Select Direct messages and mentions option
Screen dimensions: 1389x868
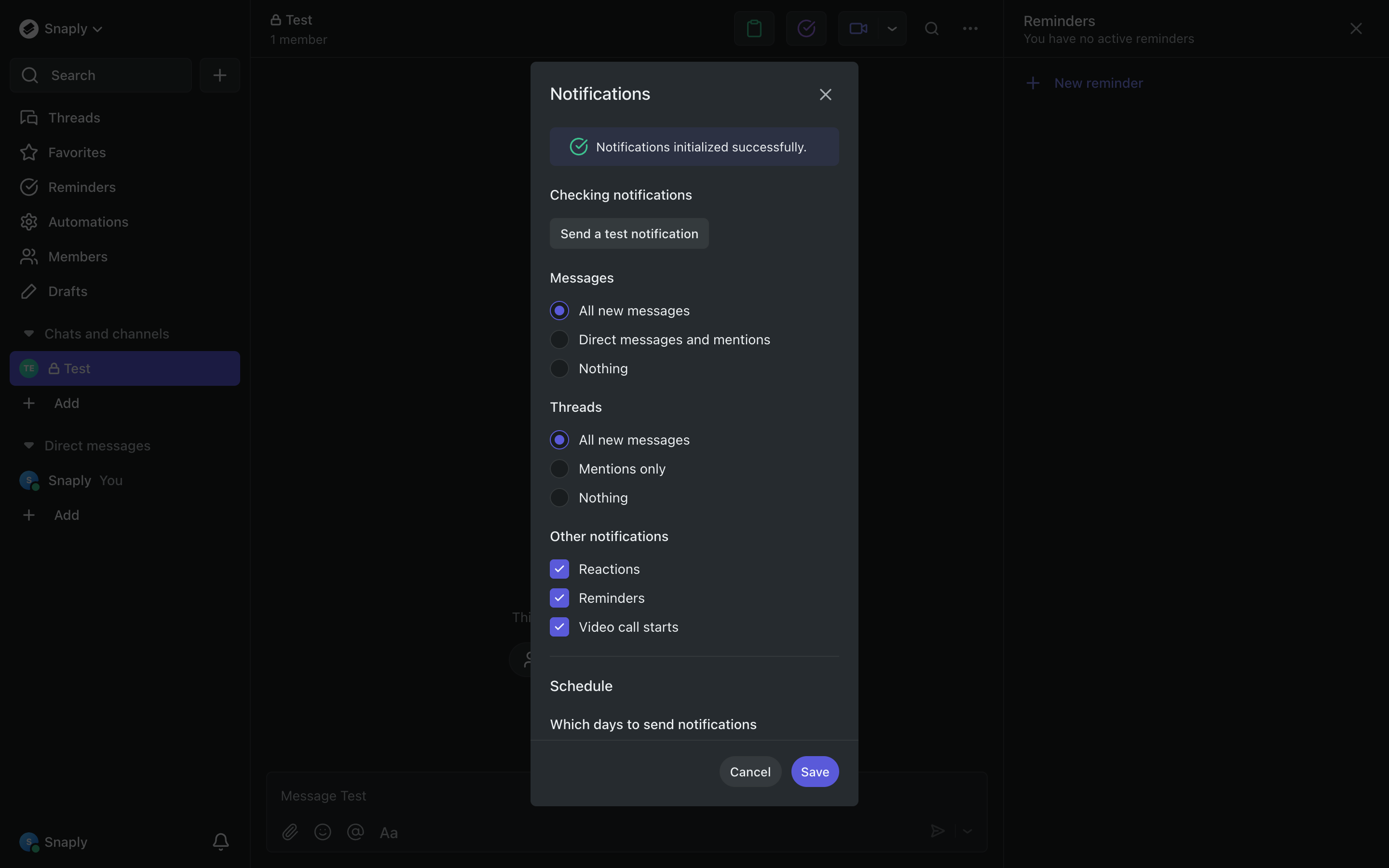(x=559, y=340)
